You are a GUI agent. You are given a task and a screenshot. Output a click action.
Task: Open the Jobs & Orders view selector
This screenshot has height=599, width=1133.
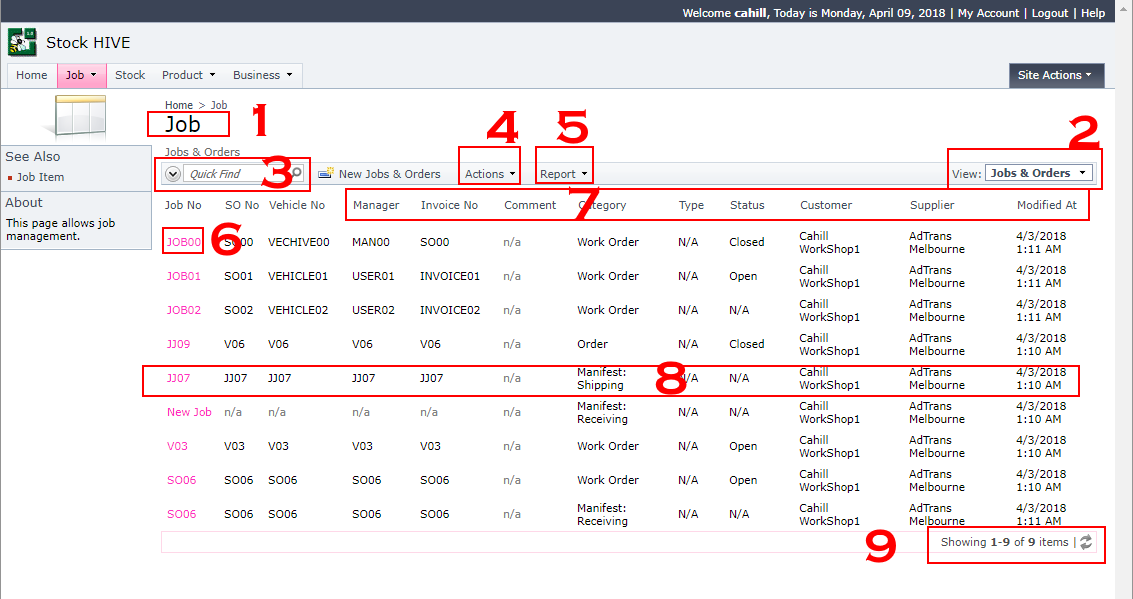[1038, 173]
